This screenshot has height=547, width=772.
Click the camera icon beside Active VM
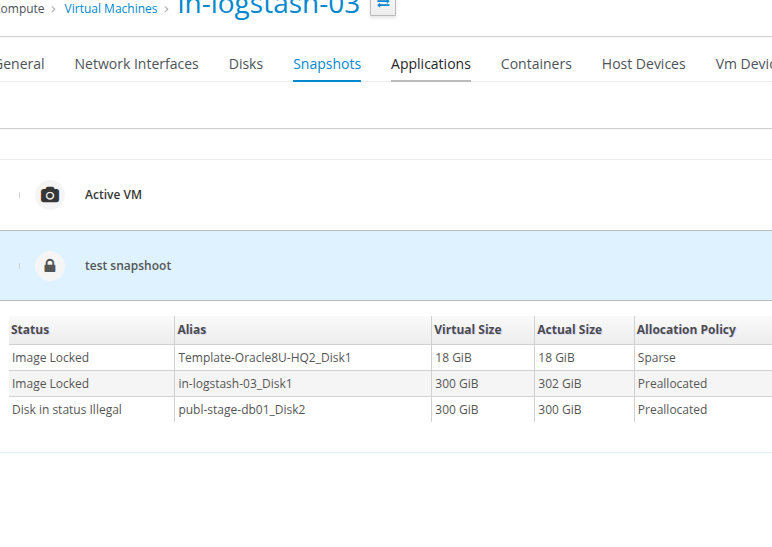pyautogui.click(x=50, y=195)
